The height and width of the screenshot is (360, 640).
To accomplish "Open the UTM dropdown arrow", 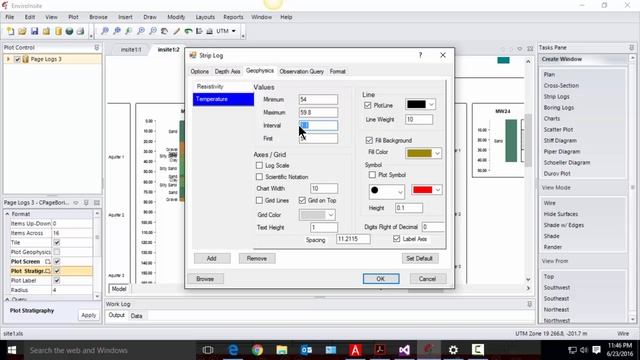I will pos(233,31).
